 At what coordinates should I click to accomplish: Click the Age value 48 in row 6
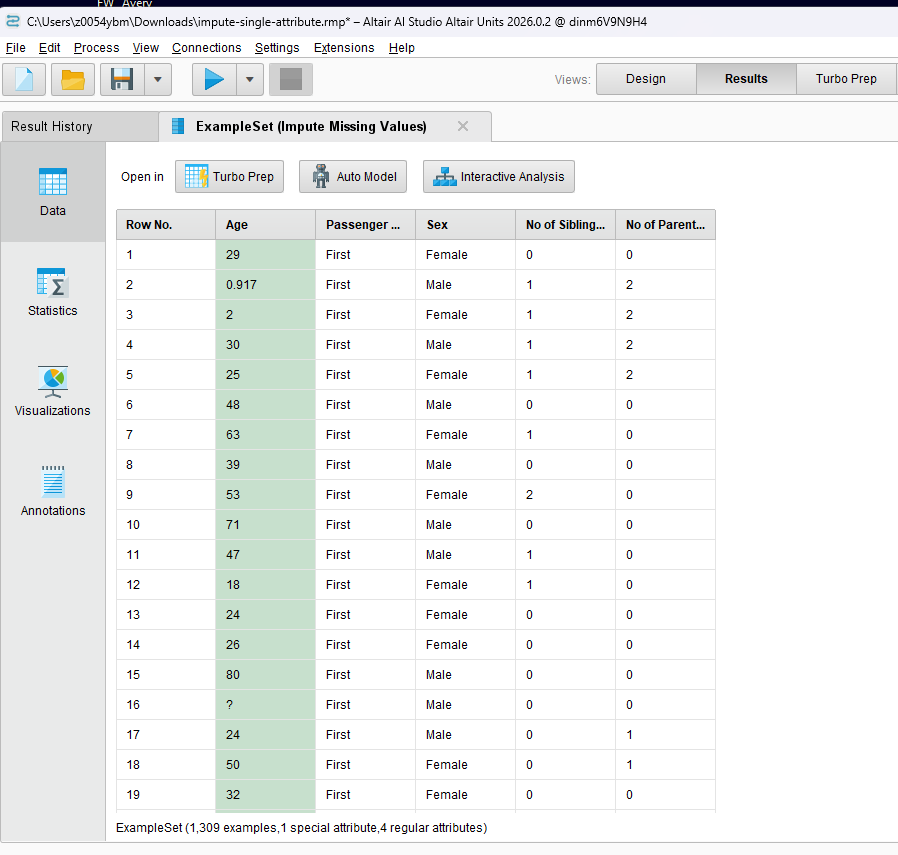click(x=266, y=405)
